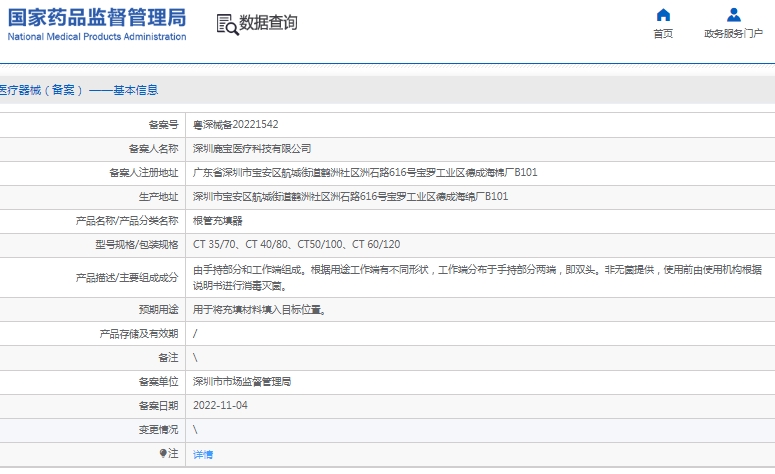The width and height of the screenshot is (775, 474).
Task: Click the 型号规格/包装规格 label
Action: pyautogui.click(x=137, y=245)
